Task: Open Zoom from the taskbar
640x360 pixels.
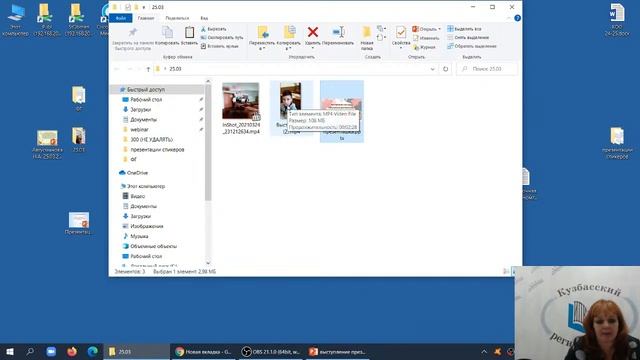Action: coord(51,351)
